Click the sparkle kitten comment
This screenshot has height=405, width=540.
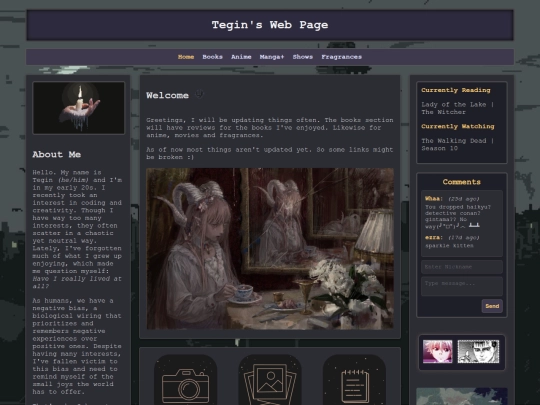tap(449, 246)
